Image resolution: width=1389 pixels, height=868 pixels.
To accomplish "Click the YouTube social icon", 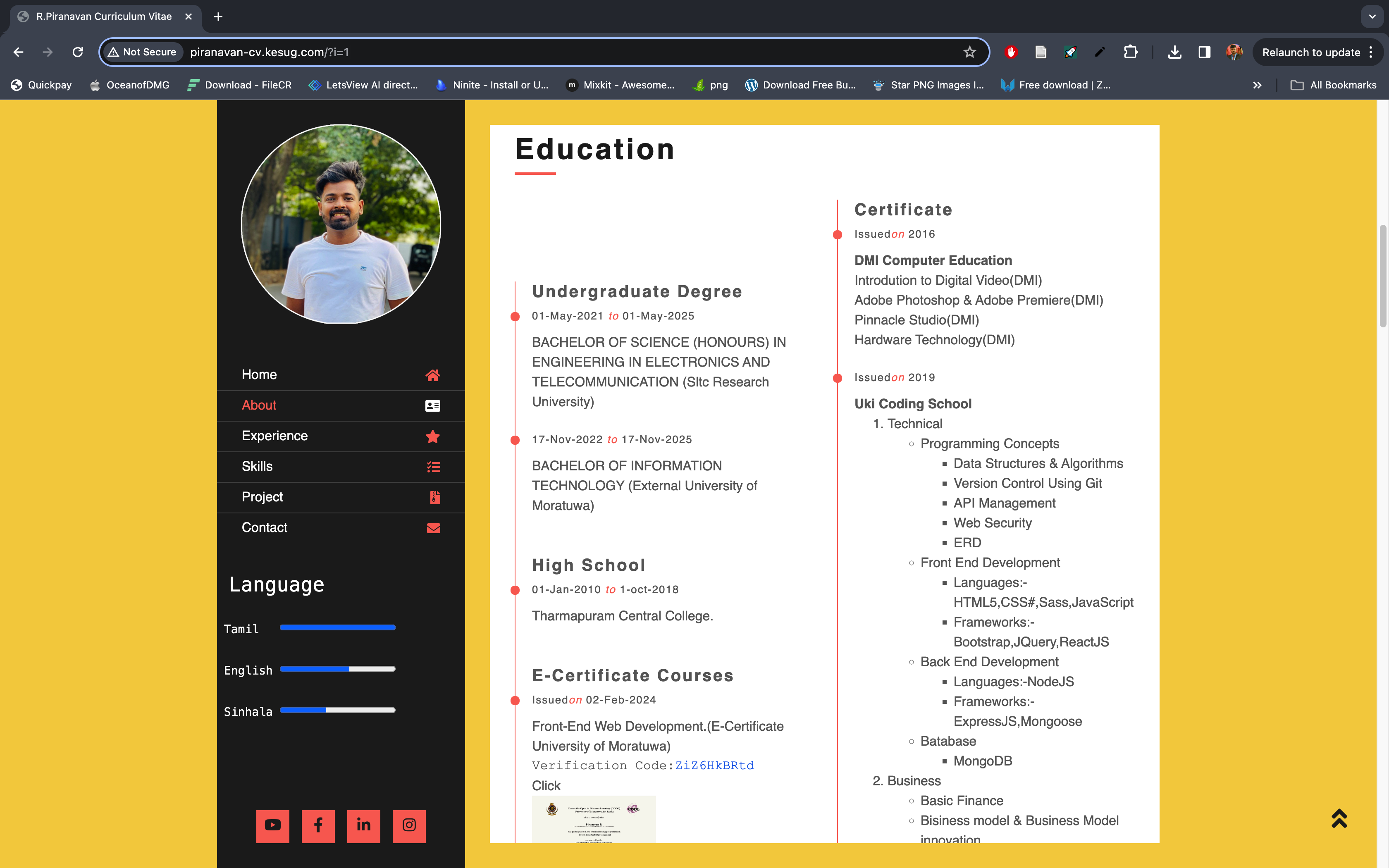I will 273,825.
